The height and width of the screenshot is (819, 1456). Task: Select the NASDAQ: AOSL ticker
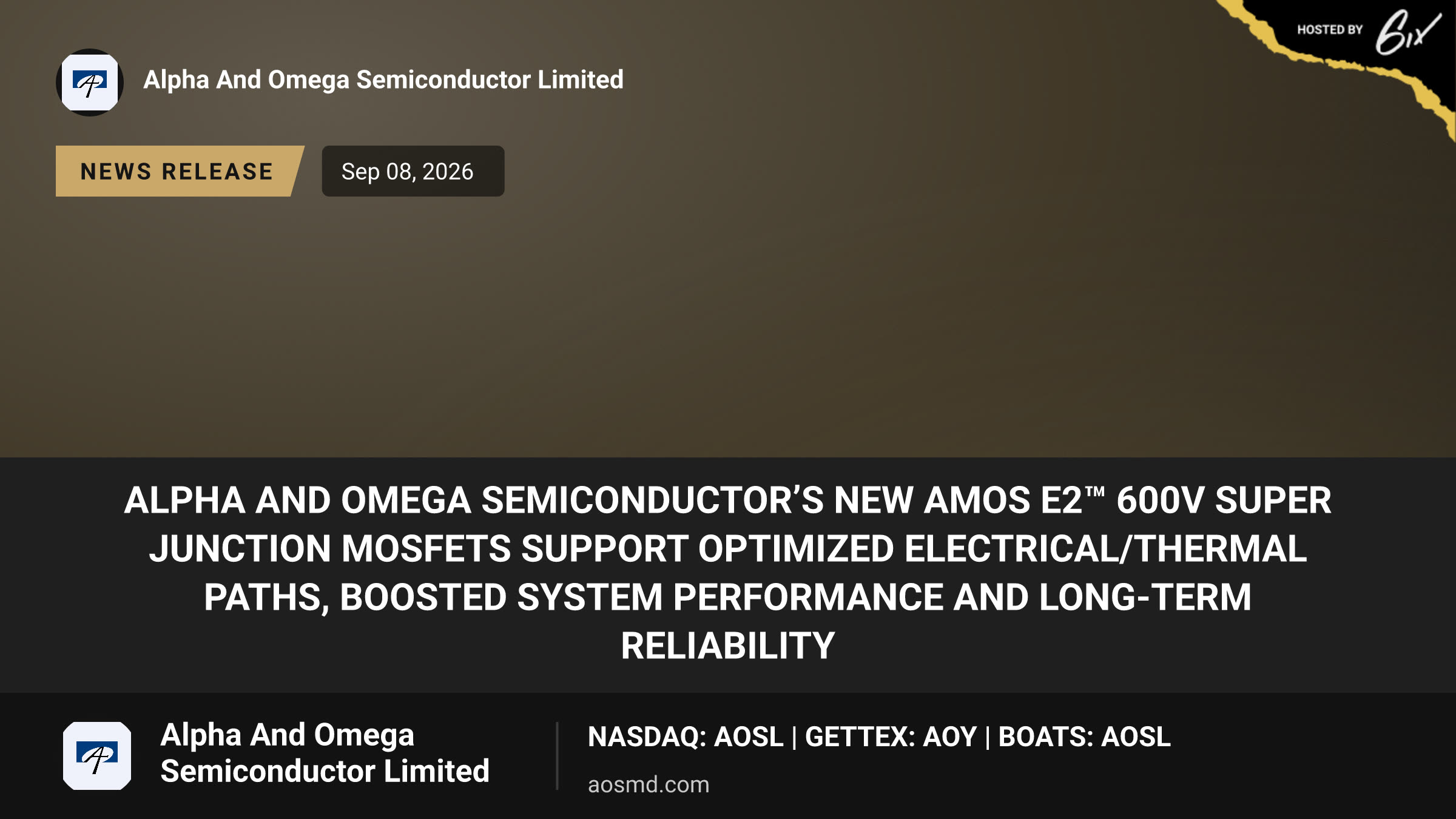[686, 736]
